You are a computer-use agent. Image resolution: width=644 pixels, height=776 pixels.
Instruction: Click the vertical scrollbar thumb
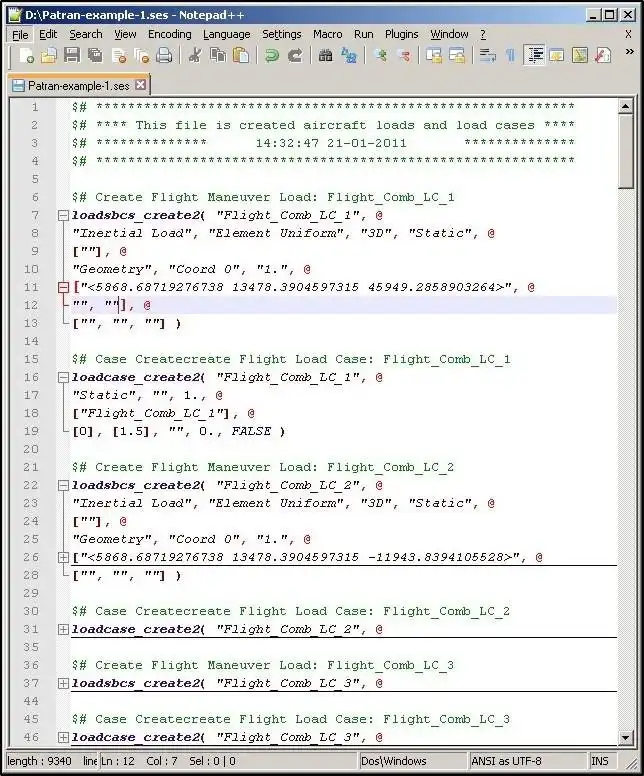pos(625,151)
